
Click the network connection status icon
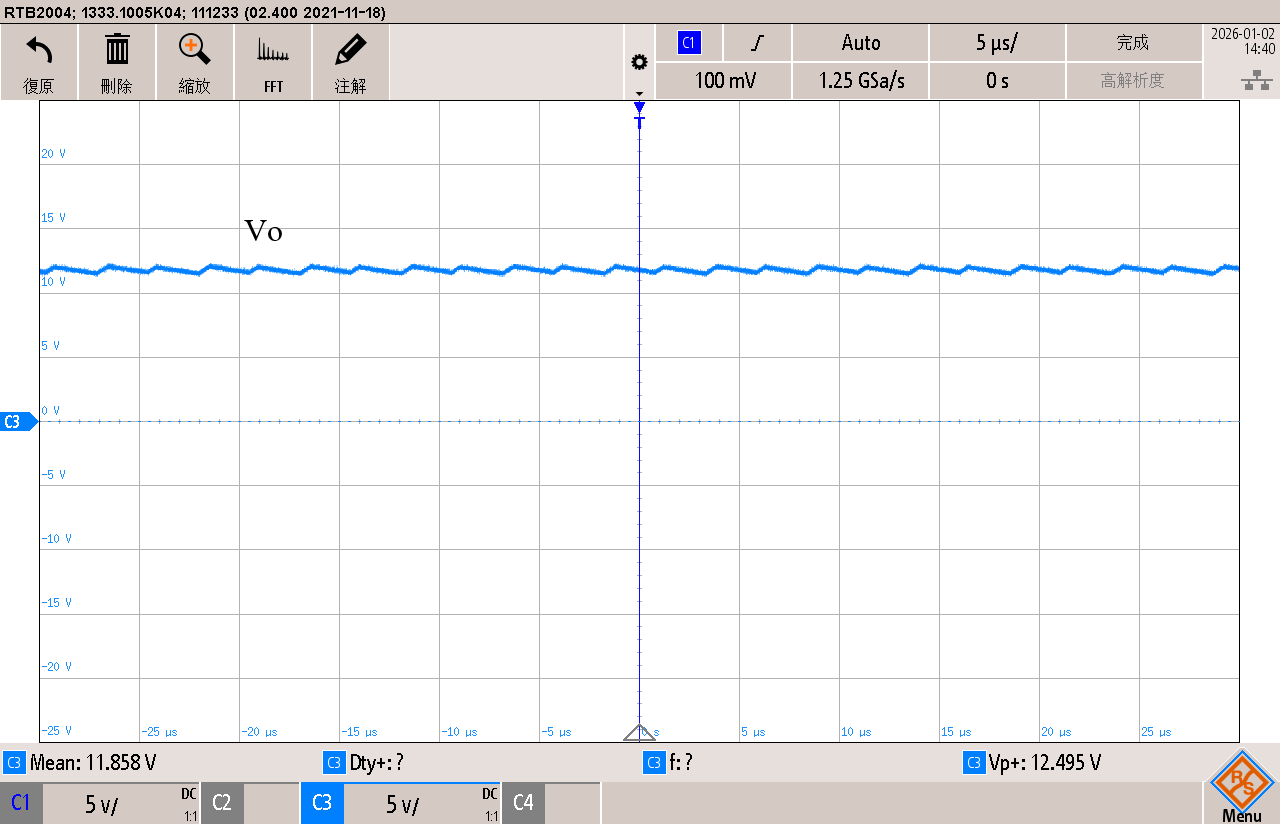(x=1255, y=81)
